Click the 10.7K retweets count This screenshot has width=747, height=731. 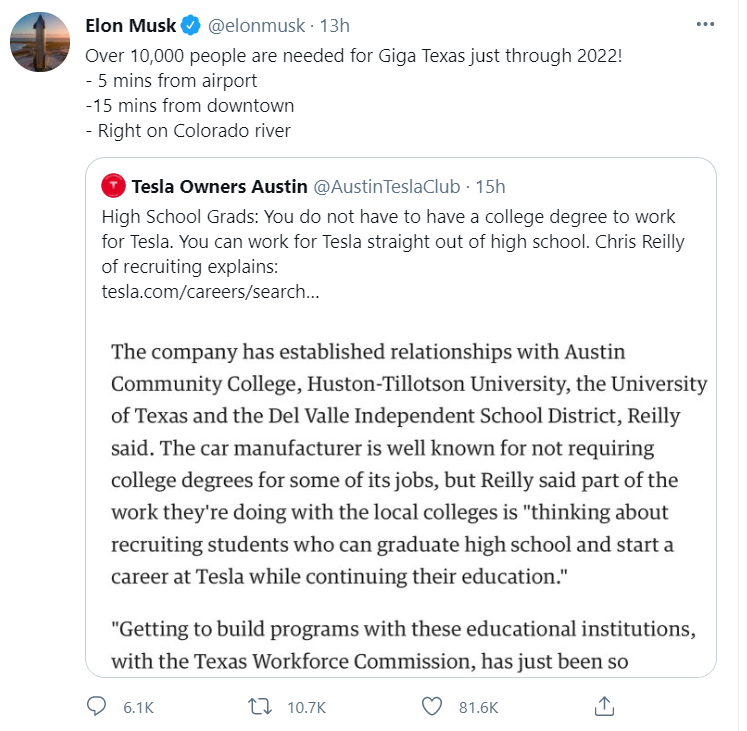306,707
